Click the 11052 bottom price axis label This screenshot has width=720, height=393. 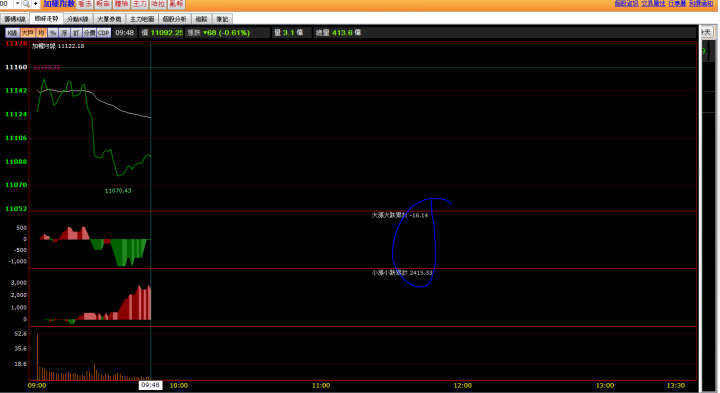point(16,208)
